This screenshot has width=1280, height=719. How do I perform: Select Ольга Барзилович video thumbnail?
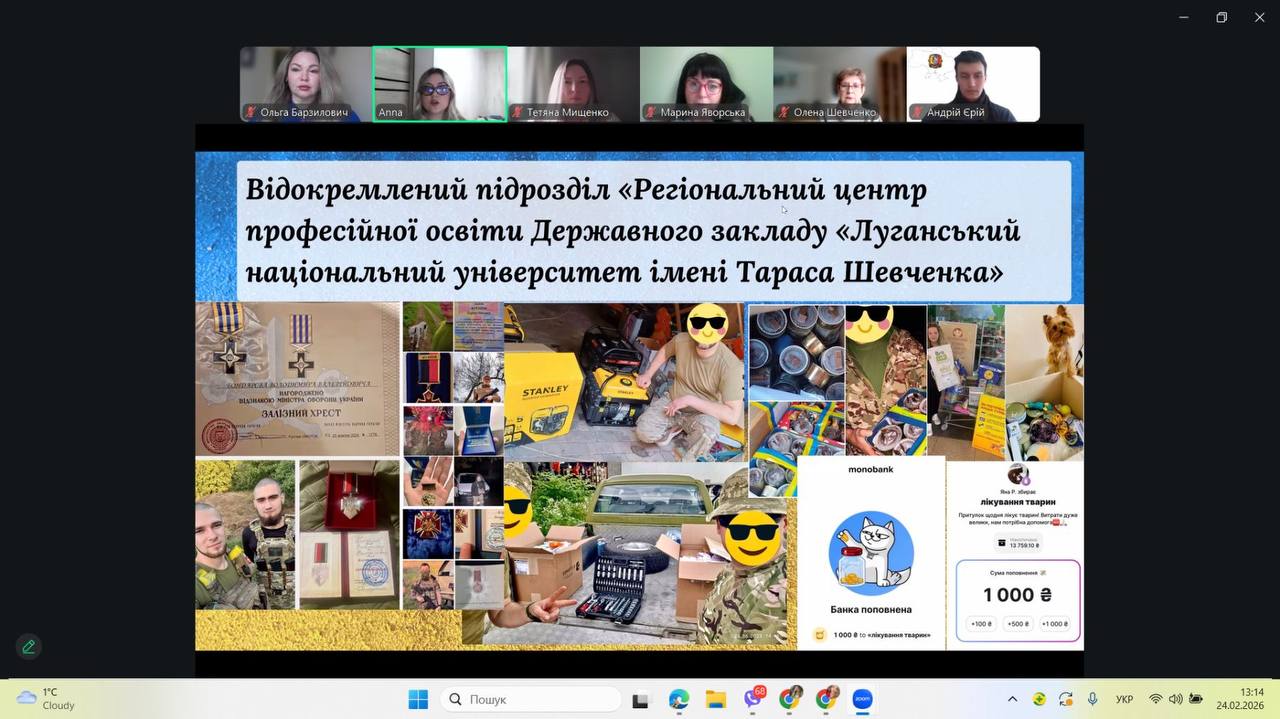point(306,84)
